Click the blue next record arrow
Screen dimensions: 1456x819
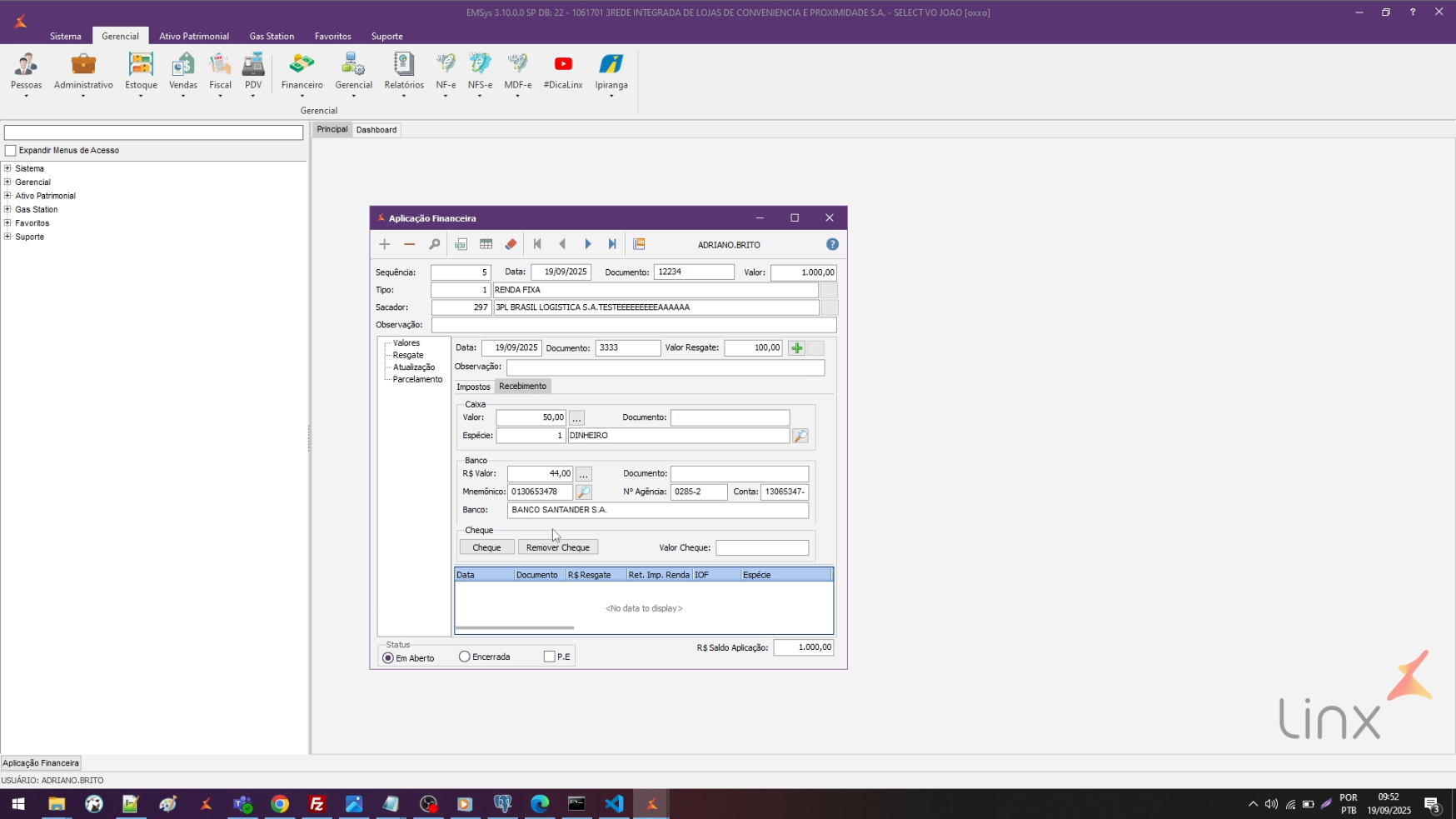coord(587,244)
